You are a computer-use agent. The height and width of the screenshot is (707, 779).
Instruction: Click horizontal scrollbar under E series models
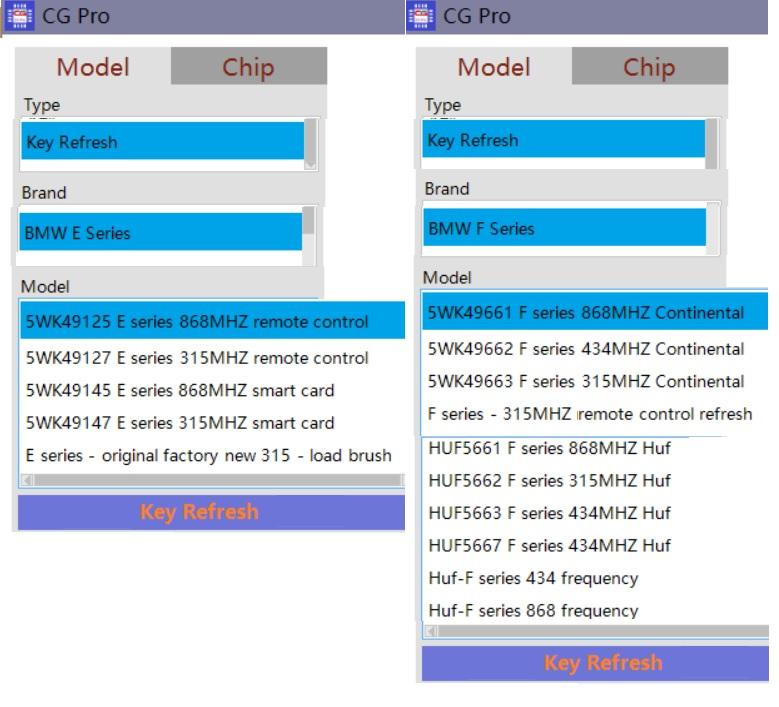click(213, 480)
